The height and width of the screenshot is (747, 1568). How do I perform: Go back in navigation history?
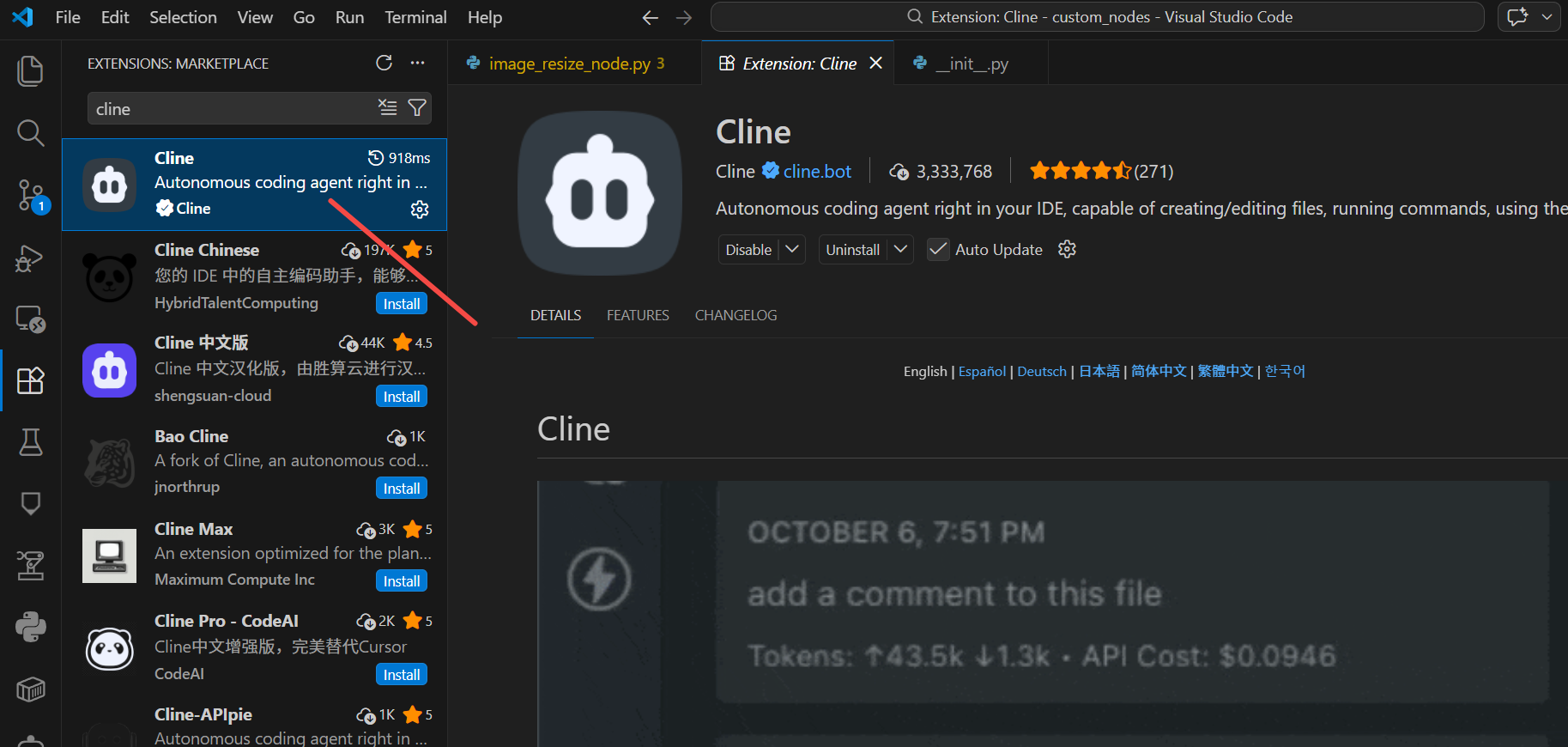651,17
